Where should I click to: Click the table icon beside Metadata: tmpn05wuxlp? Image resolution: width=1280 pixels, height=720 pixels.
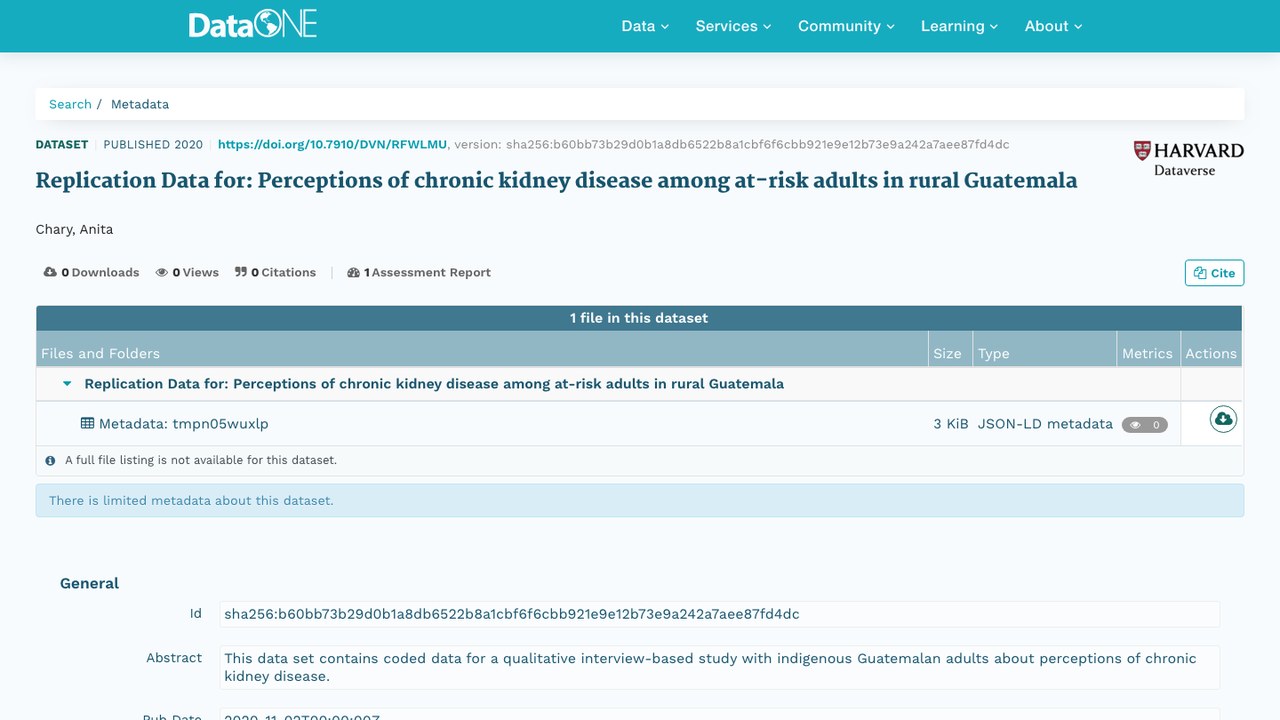click(x=87, y=424)
